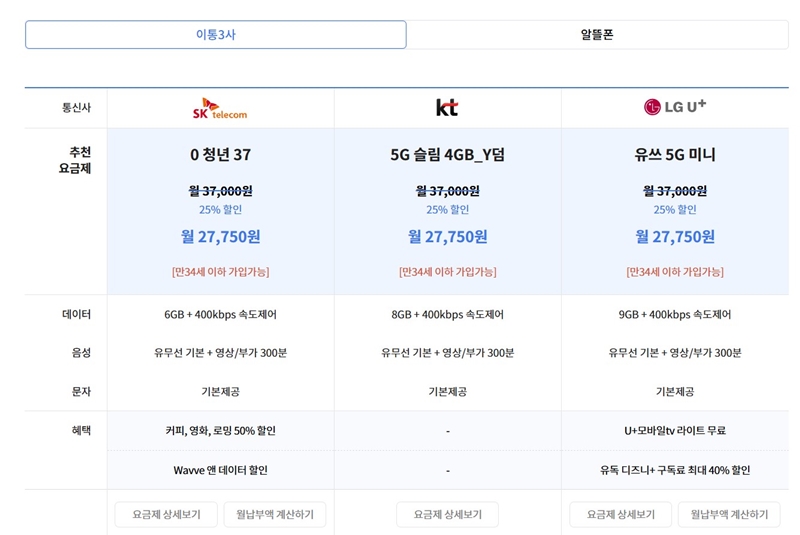Click LG U+'s discounted price 월 27,750원

click(674, 237)
